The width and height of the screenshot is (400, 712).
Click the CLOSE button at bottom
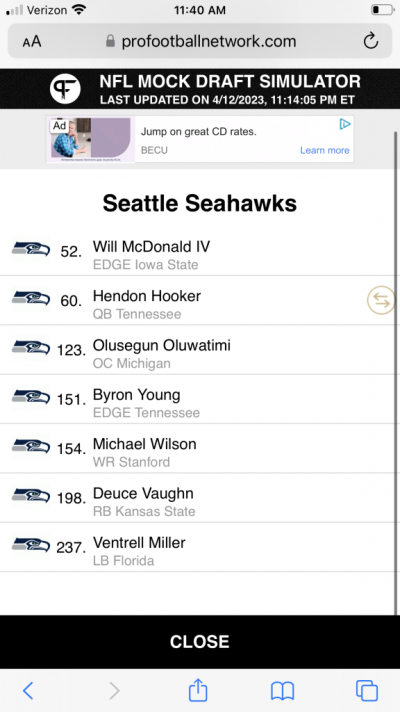pos(200,642)
